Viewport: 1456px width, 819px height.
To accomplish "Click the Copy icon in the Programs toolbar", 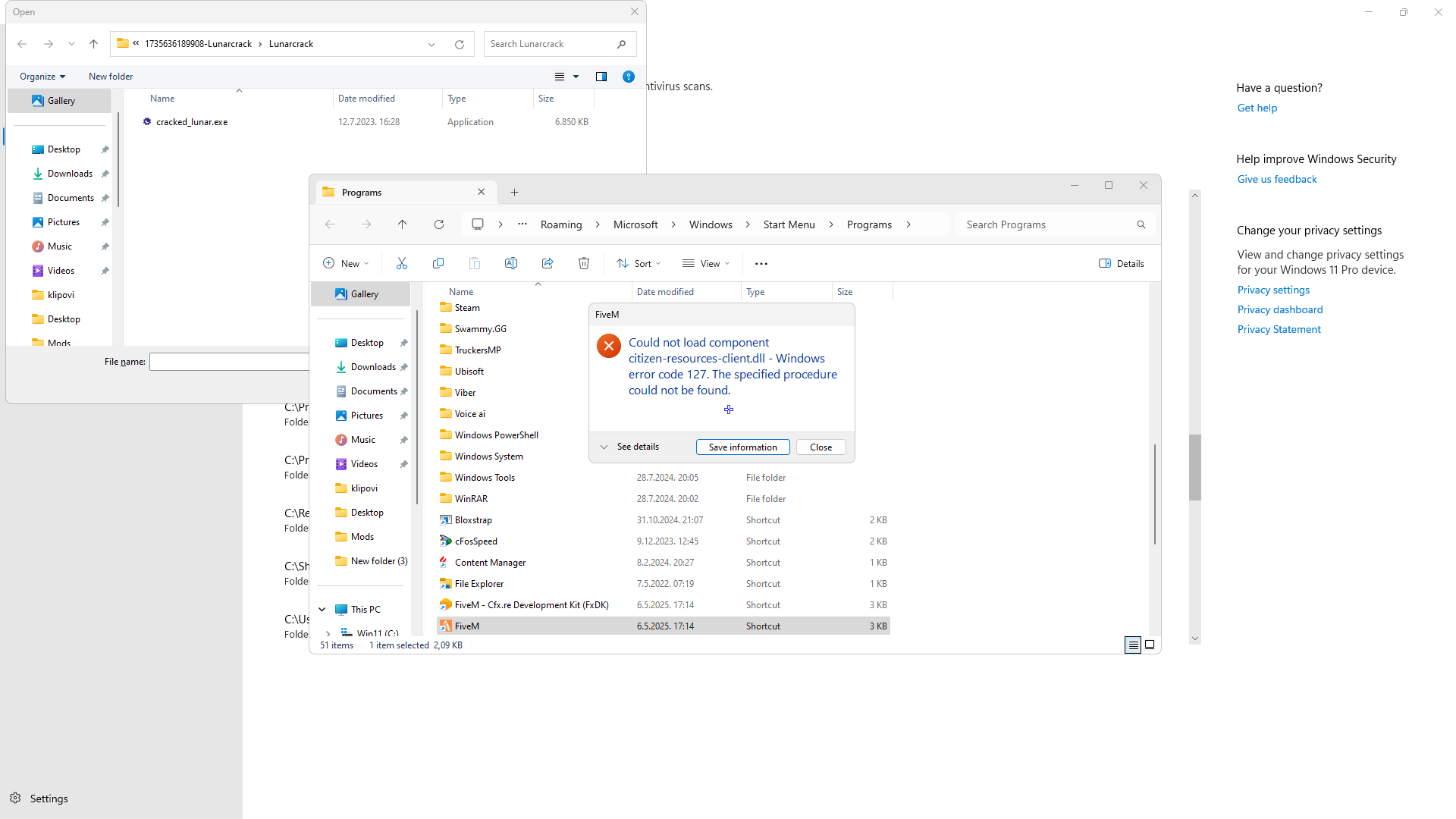I will coord(438,263).
